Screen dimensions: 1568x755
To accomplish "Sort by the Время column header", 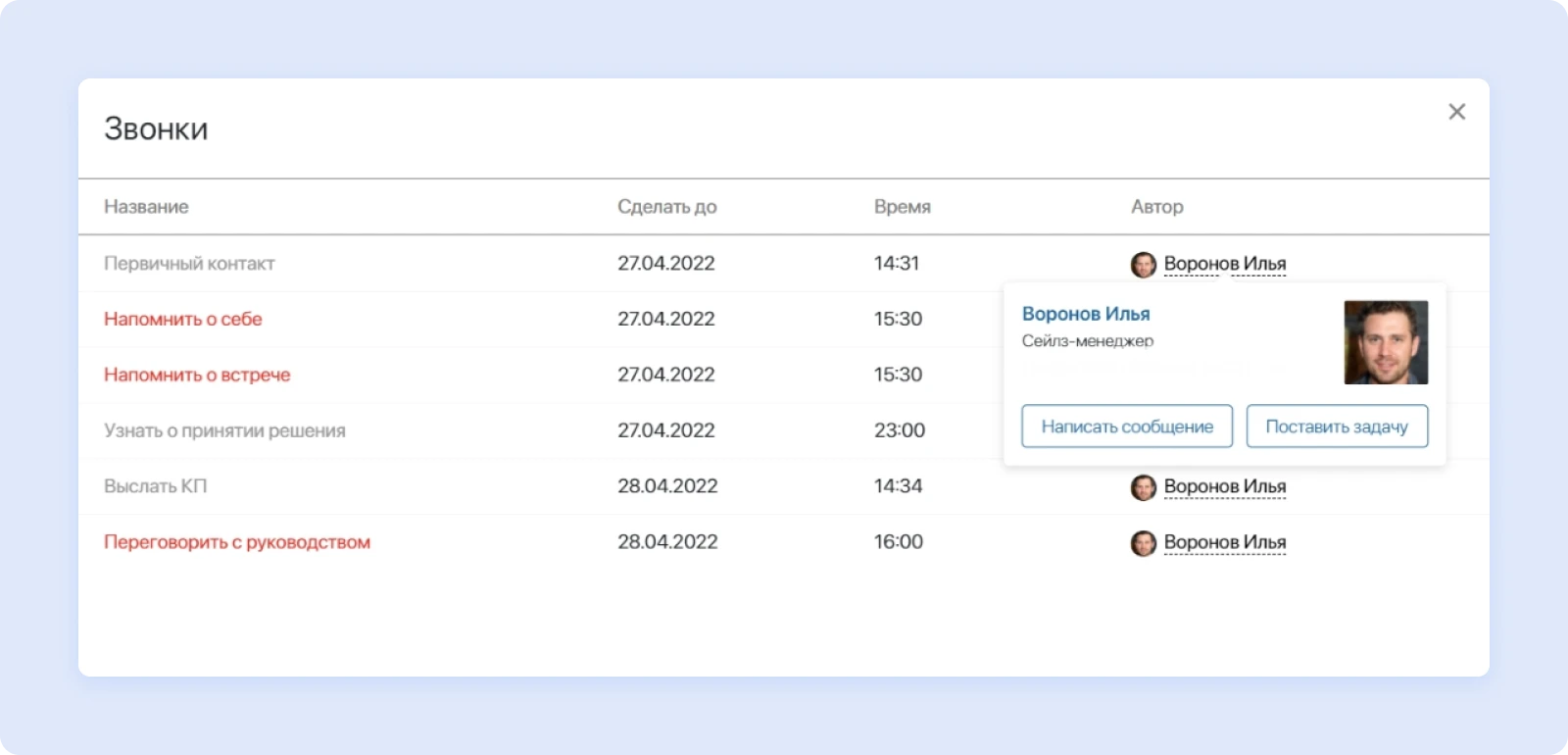I will point(902,207).
